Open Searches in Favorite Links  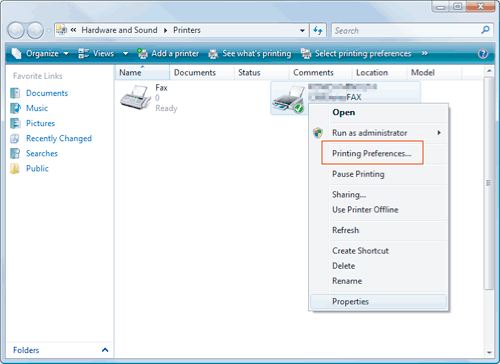click(x=42, y=153)
